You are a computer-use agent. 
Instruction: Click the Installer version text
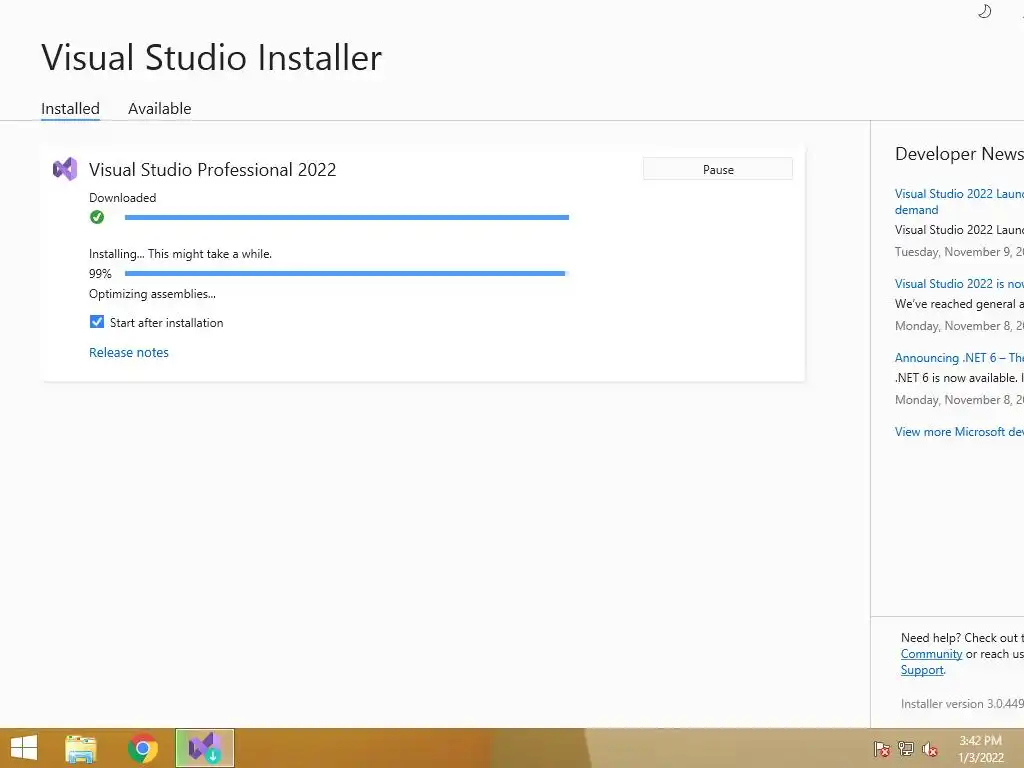pyautogui.click(x=962, y=704)
